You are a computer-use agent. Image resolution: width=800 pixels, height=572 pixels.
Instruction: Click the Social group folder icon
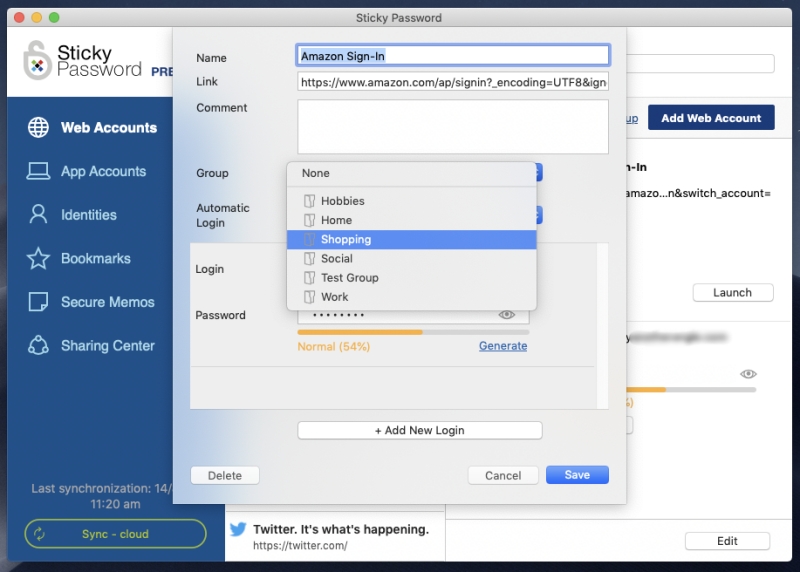[309, 259]
